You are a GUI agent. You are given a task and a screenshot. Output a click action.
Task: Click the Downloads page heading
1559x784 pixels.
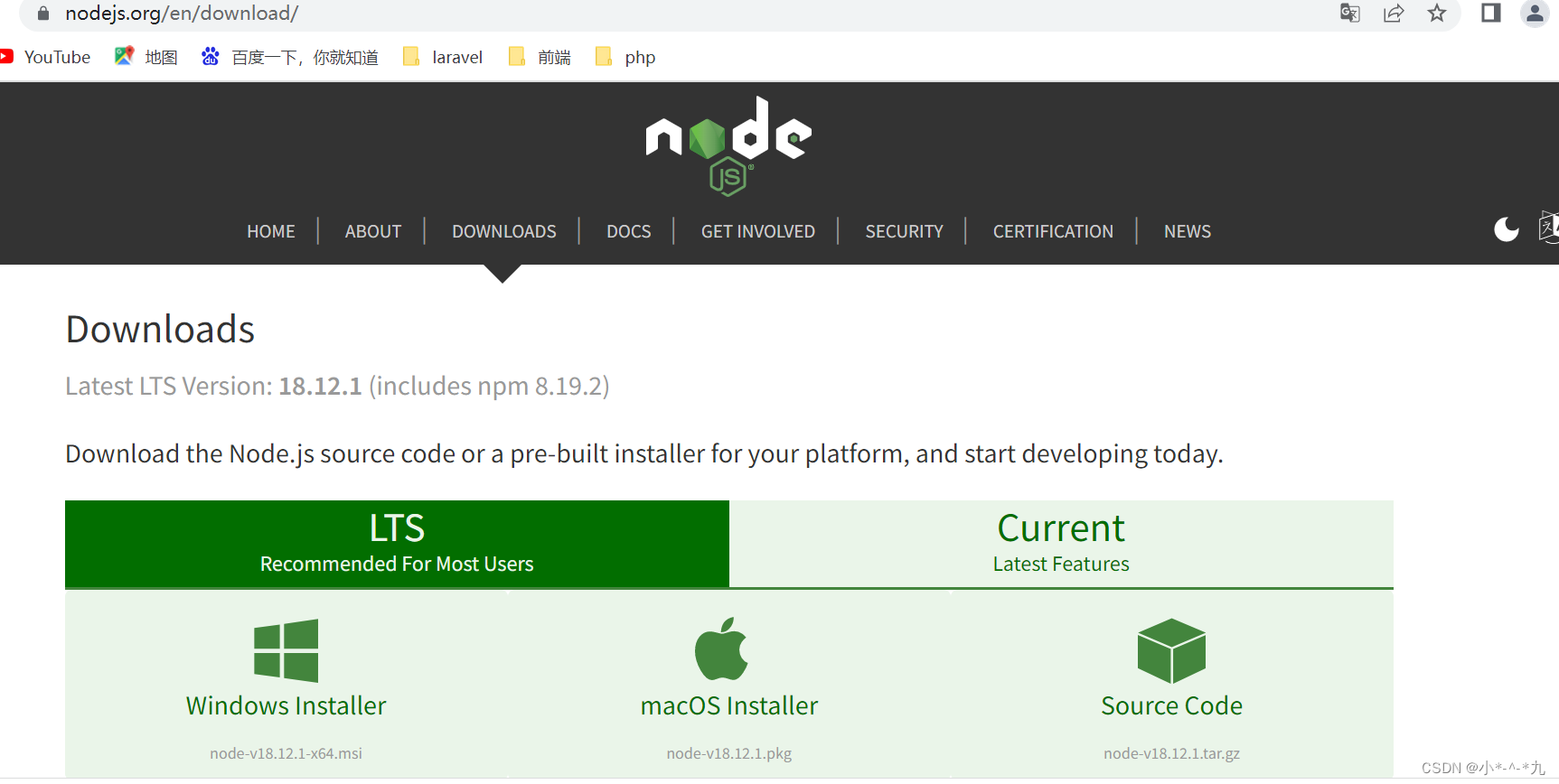[160, 329]
